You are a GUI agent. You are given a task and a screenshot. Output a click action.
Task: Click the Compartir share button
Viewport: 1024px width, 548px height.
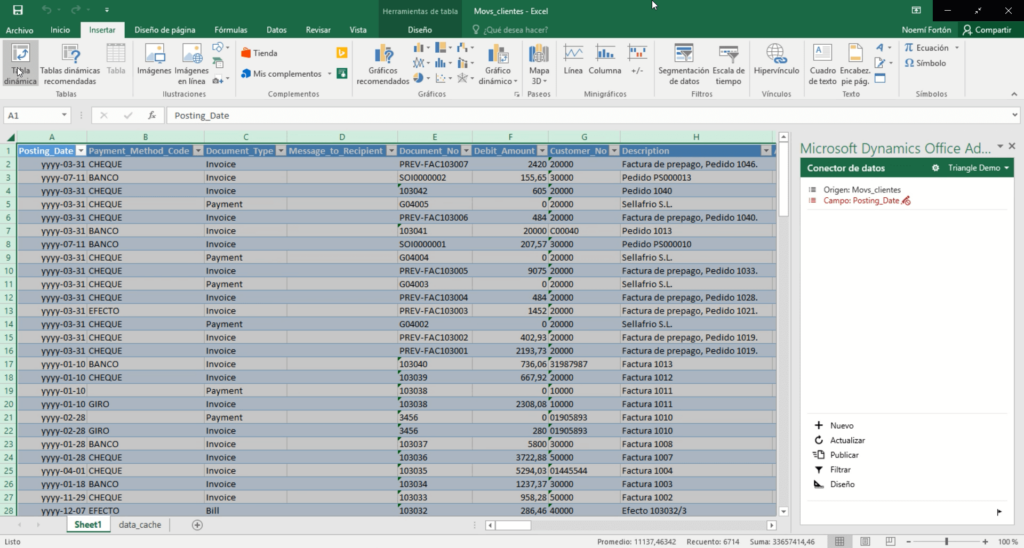tap(986, 30)
